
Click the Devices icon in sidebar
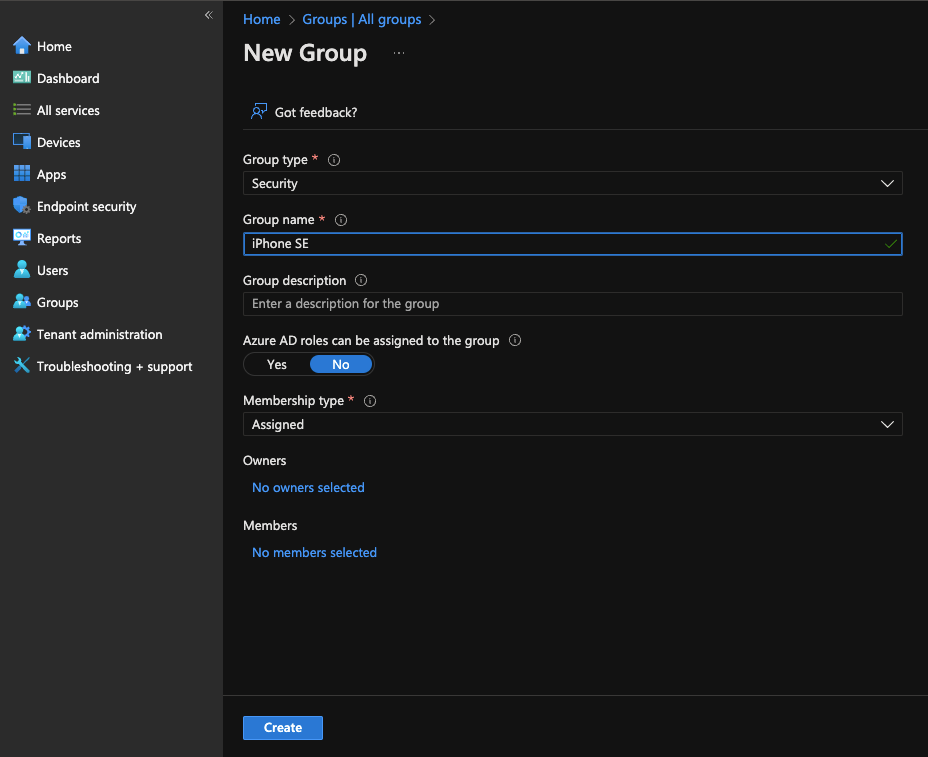21,142
